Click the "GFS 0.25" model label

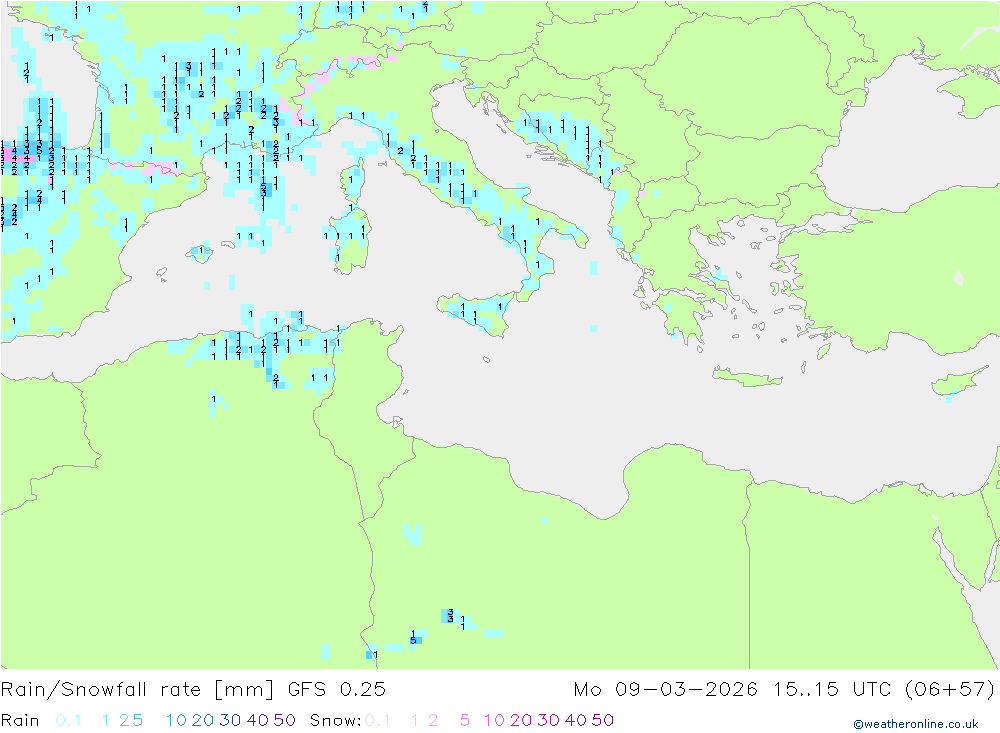tap(337, 690)
